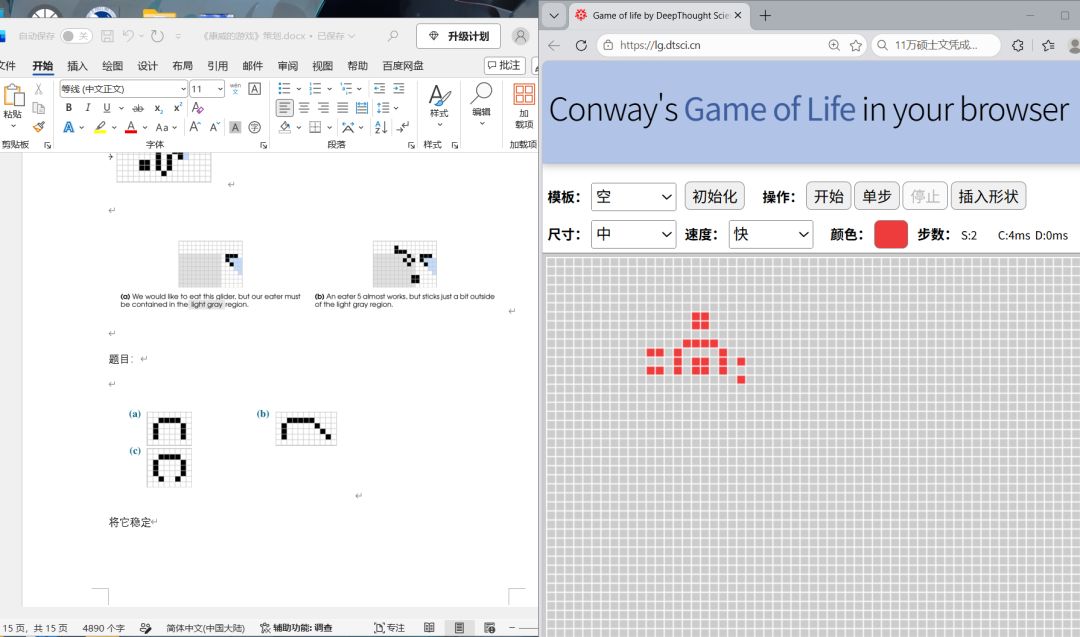Bookmark this page with the star icon
The width and height of the screenshot is (1080, 637).
855,45
